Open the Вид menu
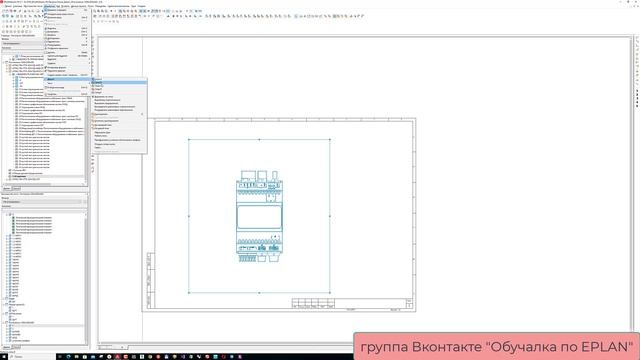 [58, 6]
